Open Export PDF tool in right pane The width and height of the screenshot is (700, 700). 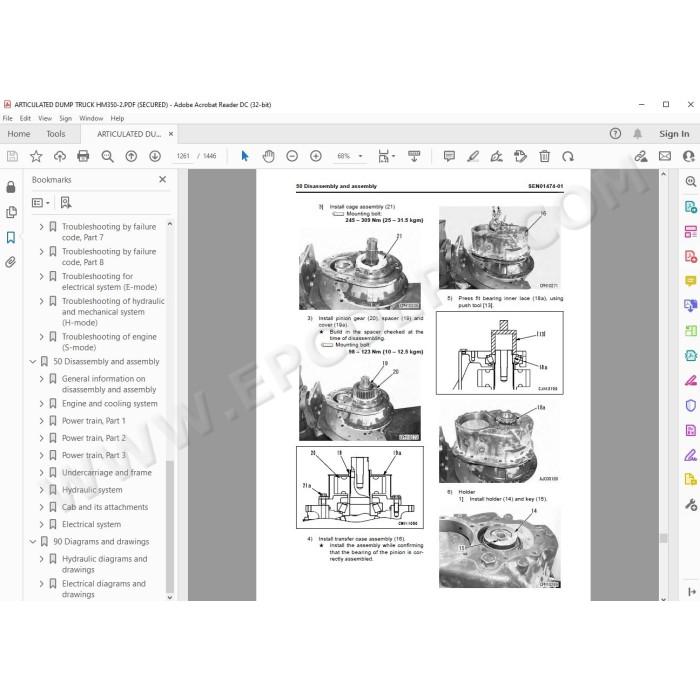(690, 207)
